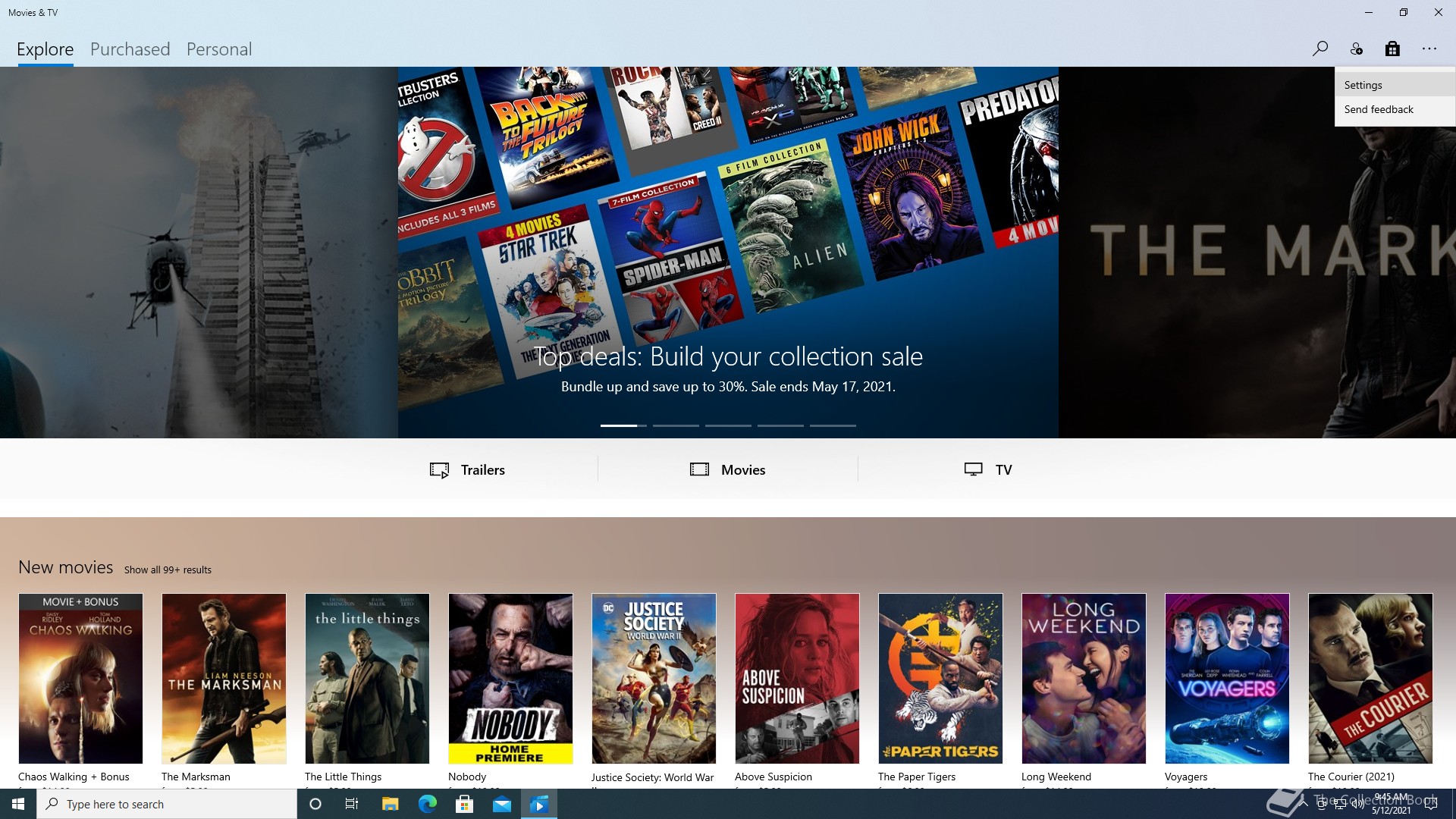Open the Movies category label

[743, 469]
